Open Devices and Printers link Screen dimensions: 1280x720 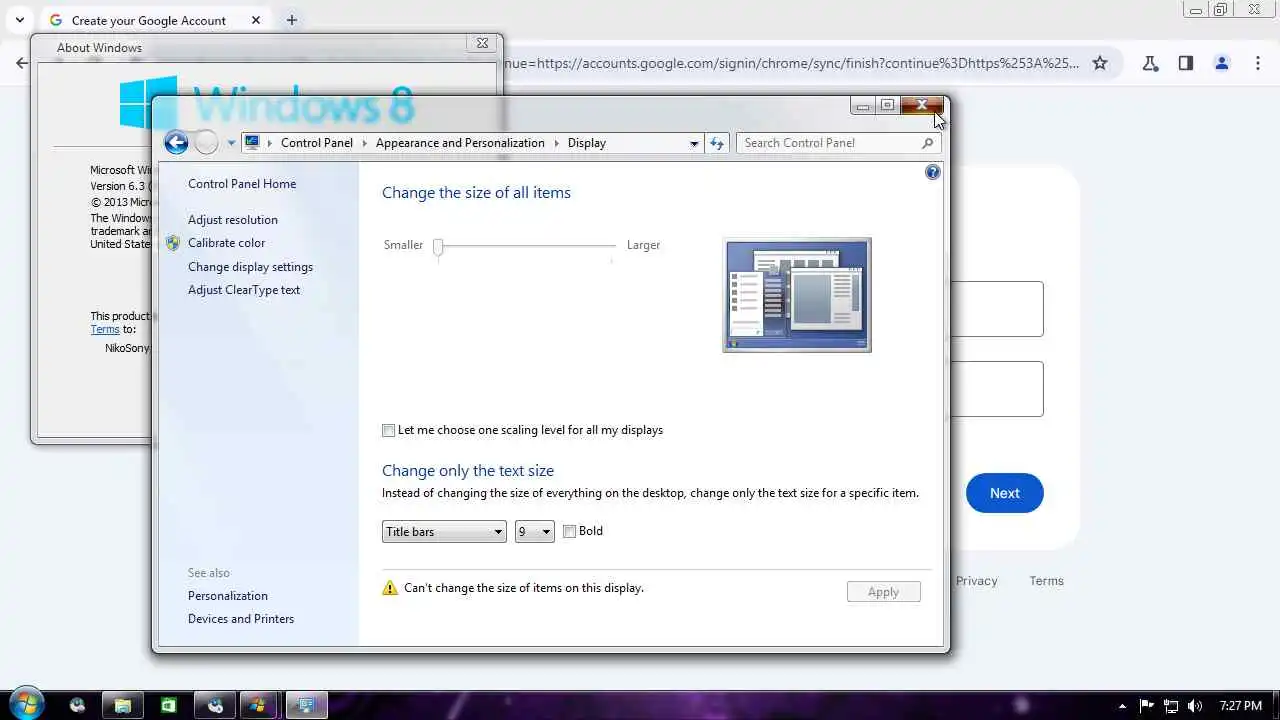coord(241,619)
